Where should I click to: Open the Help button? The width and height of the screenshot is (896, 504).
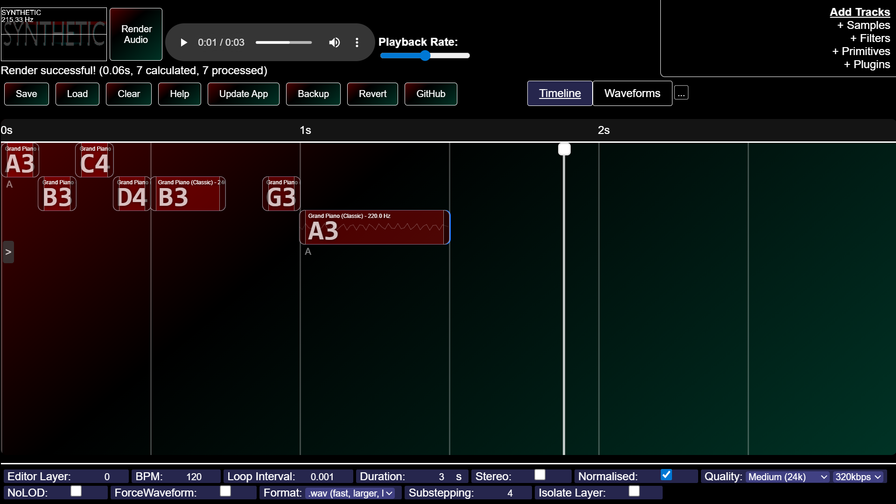pos(179,94)
